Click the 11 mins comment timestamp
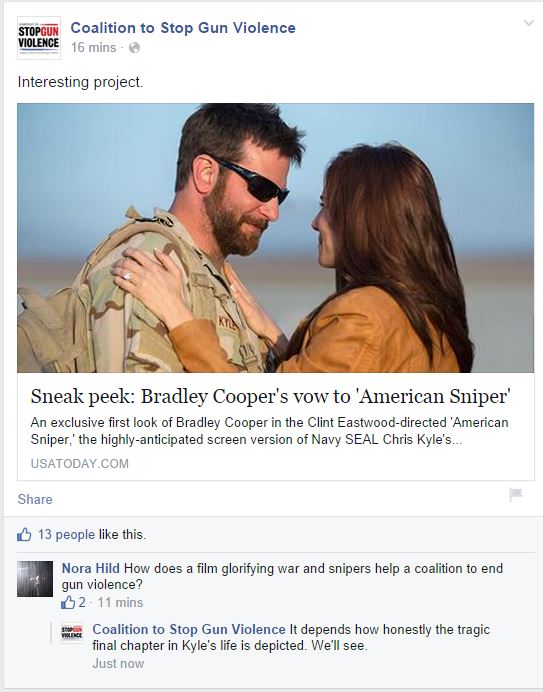The width and height of the screenshot is (543, 692). pos(120,602)
